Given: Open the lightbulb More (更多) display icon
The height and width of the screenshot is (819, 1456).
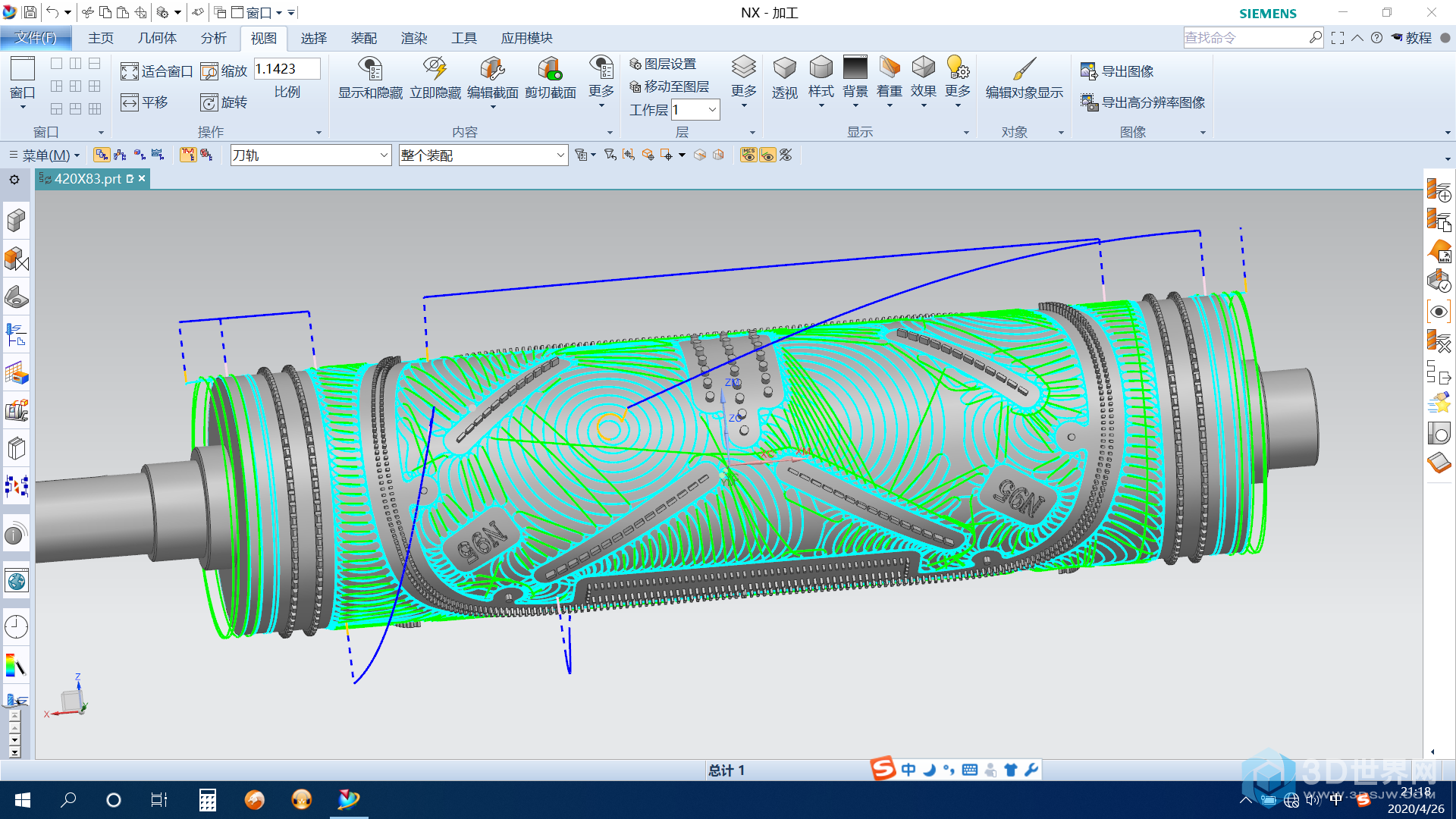Looking at the screenshot, I should click(x=958, y=67).
